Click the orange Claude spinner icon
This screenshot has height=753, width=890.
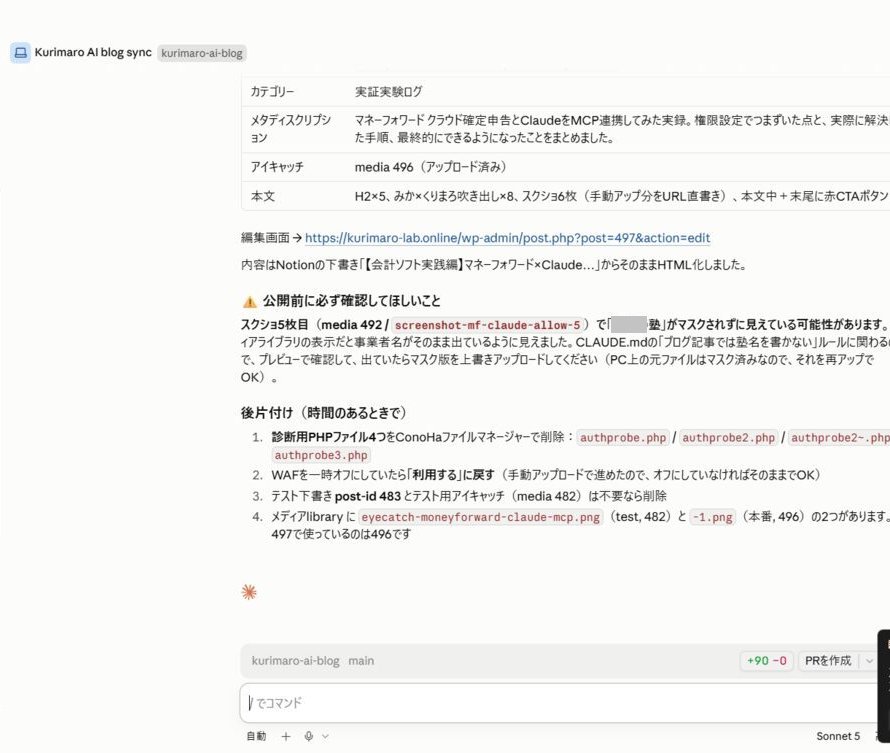click(x=249, y=592)
